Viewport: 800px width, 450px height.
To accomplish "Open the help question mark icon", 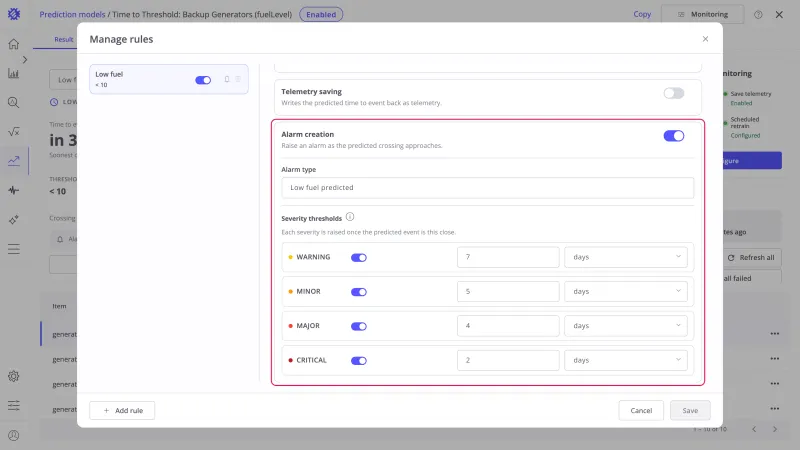I will 758,14.
